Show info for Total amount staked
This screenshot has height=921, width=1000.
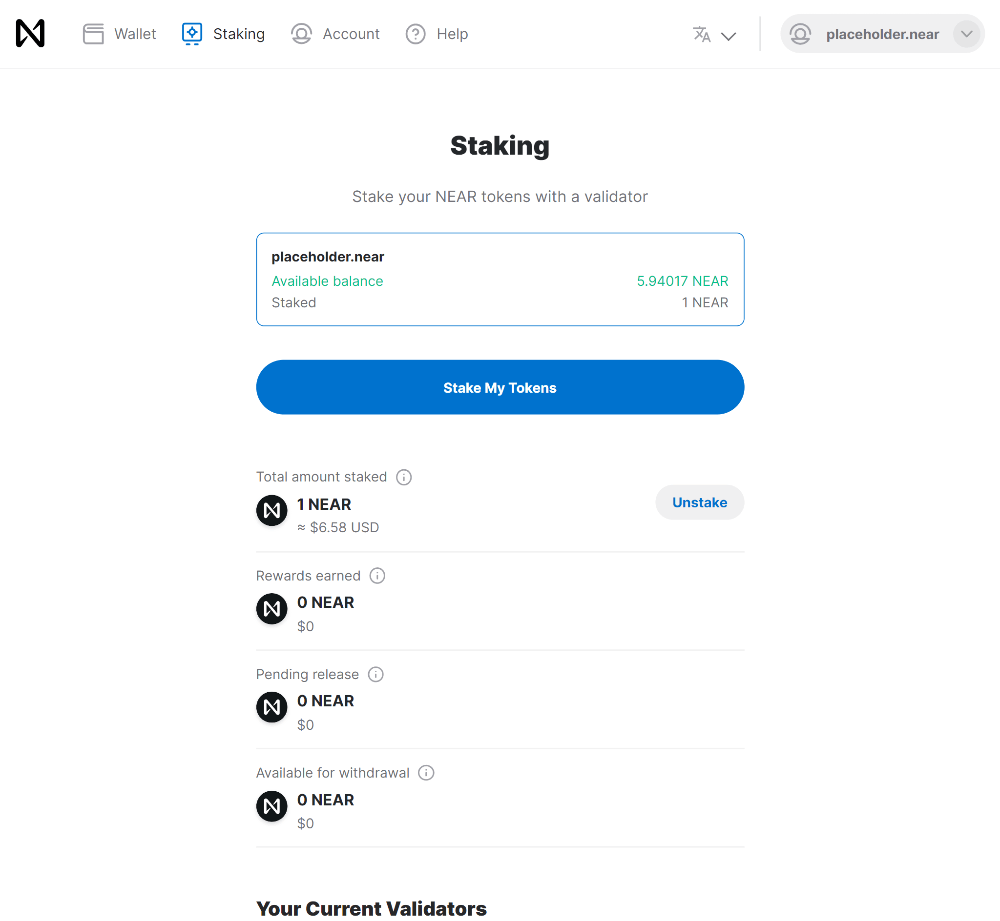click(x=404, y=477)
